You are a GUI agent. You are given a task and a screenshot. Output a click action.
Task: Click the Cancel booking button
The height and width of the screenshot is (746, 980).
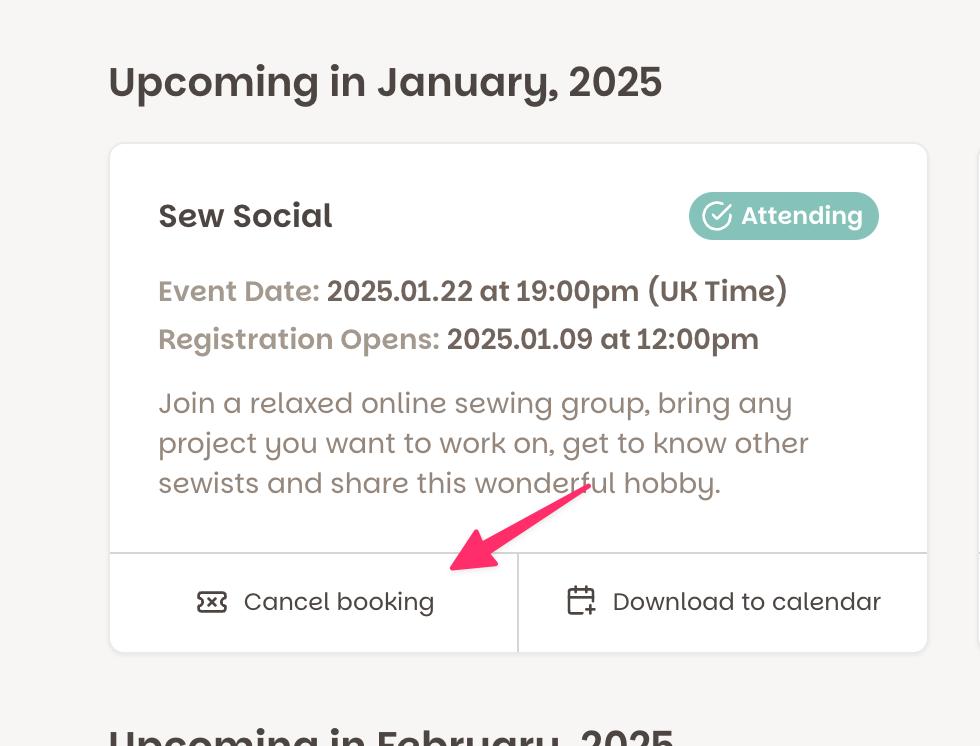point(314,602)
